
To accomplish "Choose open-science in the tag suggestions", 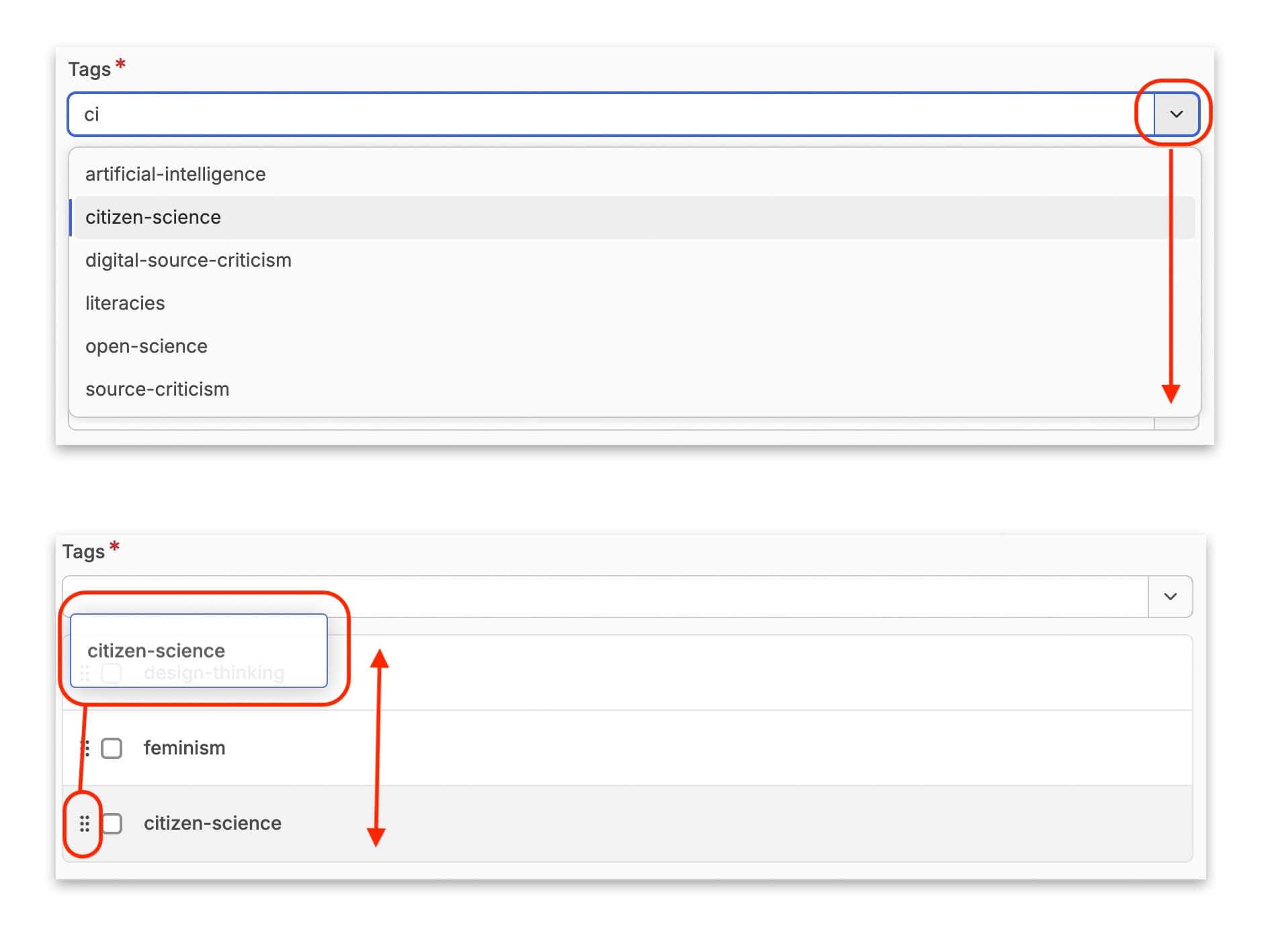I will point(146,346).
